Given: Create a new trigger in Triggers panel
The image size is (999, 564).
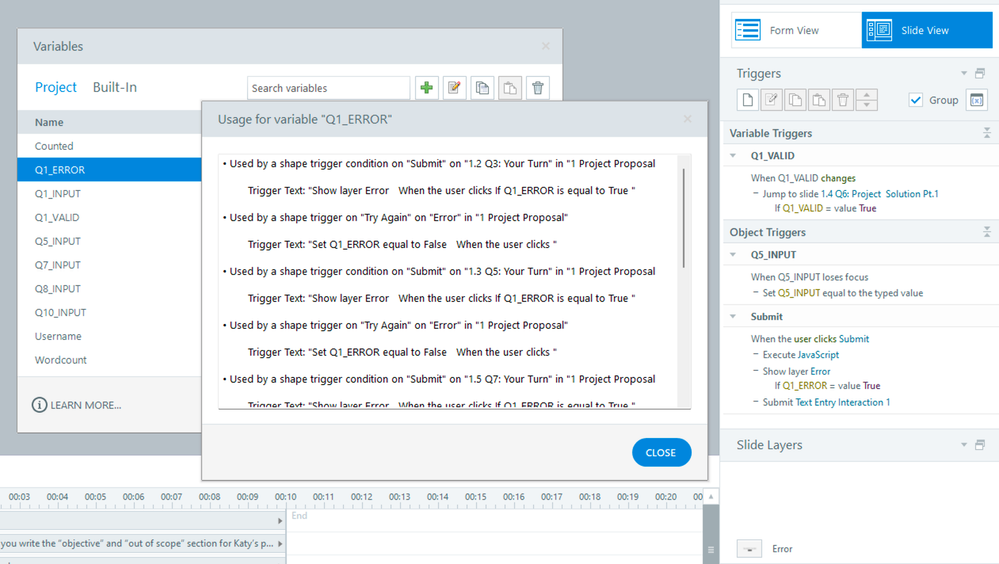Looking at the screenshot, I should pos(748,100).
